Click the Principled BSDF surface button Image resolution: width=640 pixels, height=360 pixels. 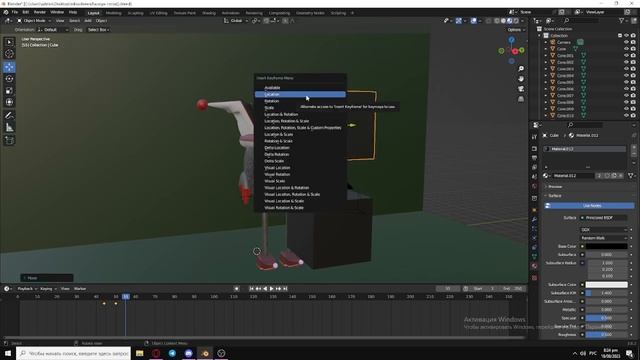pyautogui.click(x=603, y=218)
